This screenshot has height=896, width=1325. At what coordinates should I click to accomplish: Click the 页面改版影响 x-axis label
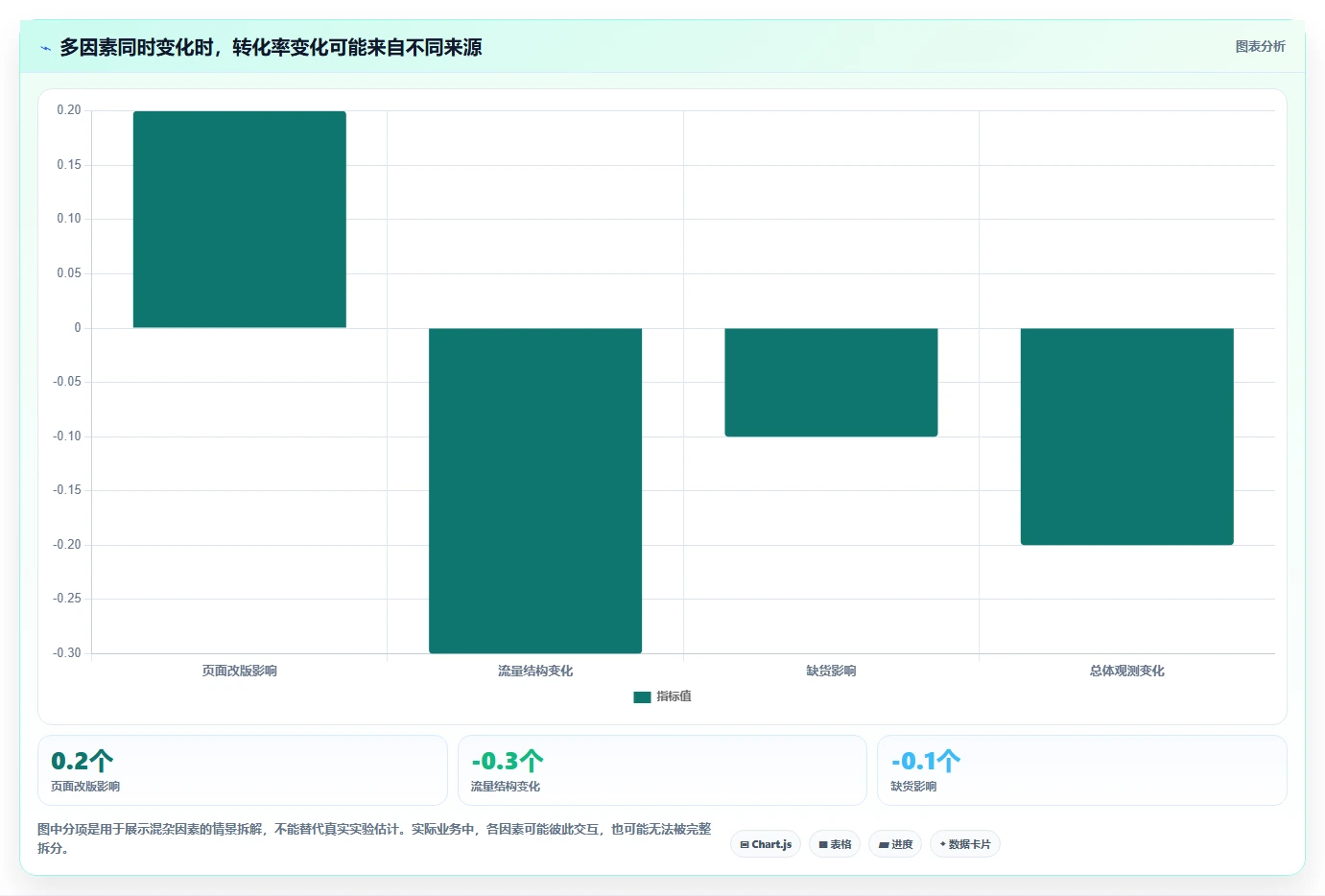coord(240,671)
